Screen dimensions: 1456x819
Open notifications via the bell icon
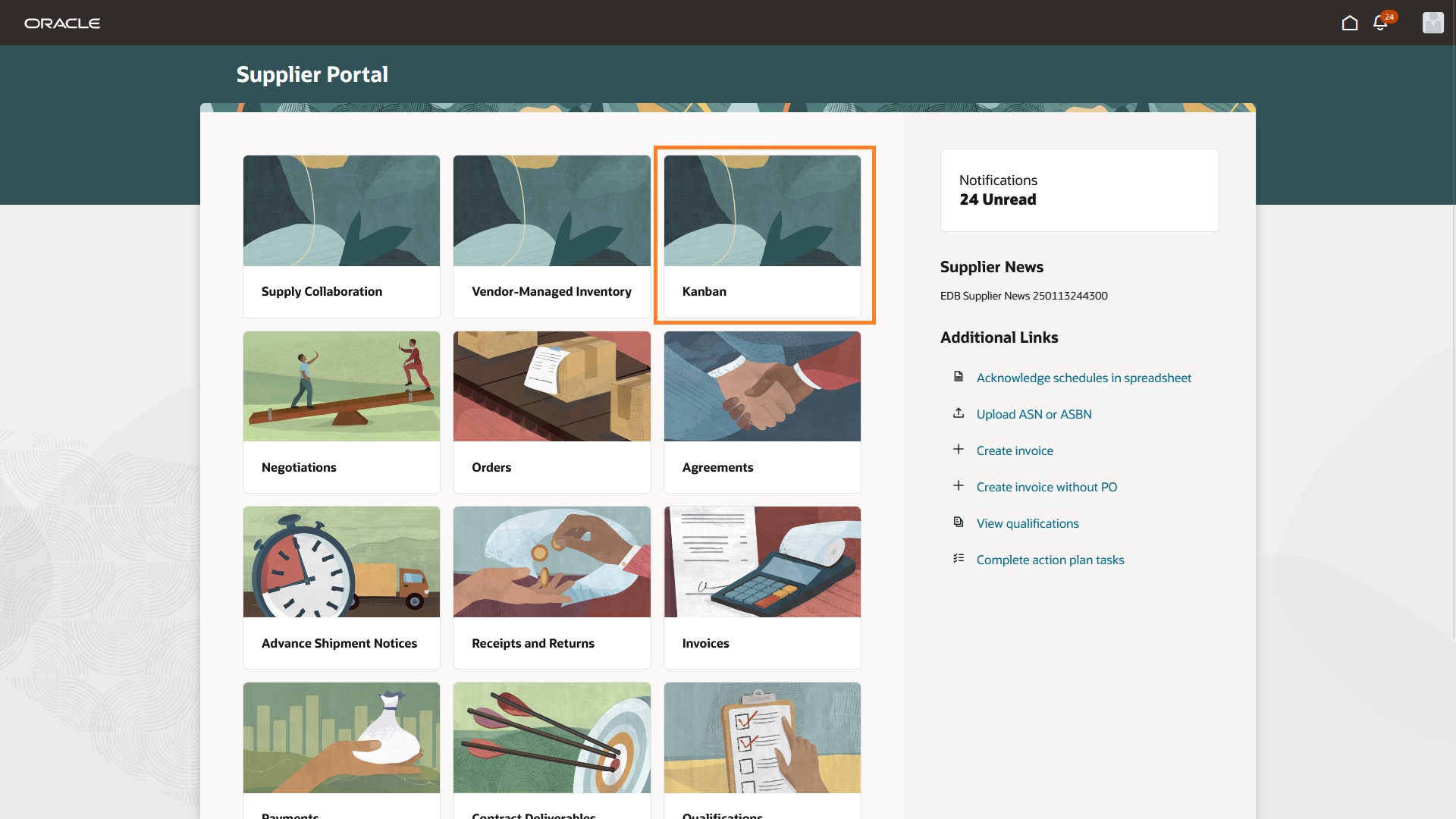click(1379, 23)
